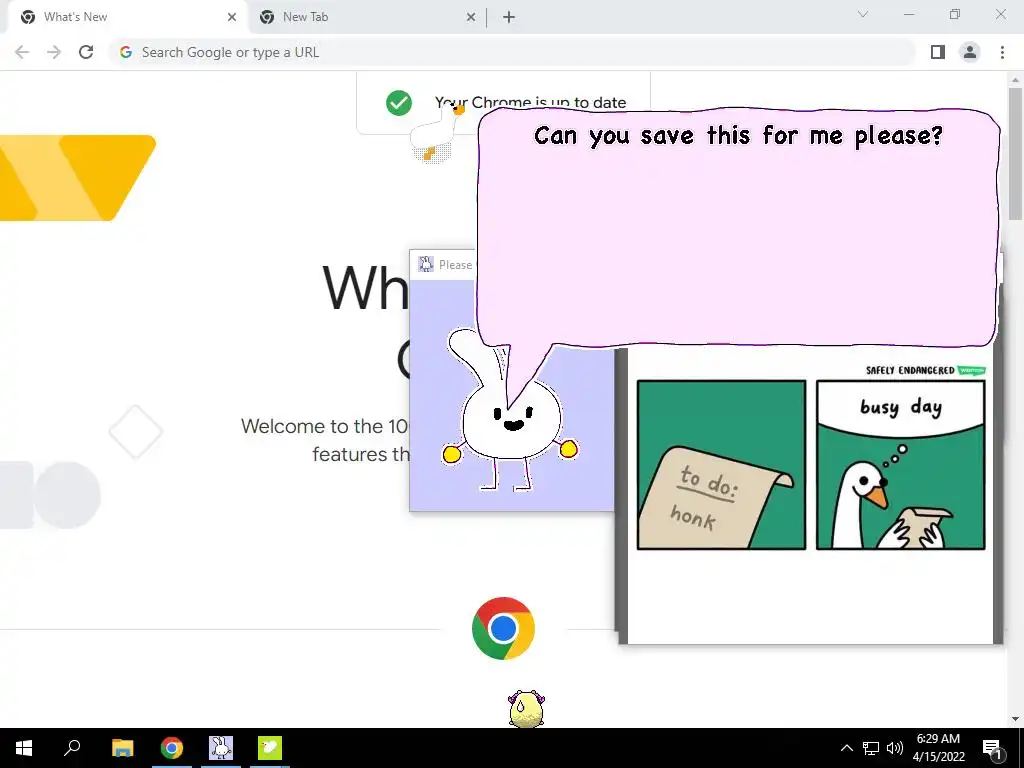This screenshot has width=1024, height=768.
Task: Open the profile avatar menu
Action: click(970, 52)
